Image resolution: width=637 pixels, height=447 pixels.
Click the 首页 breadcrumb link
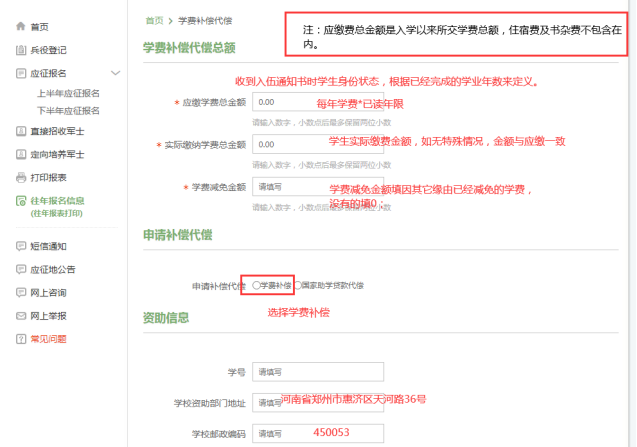[154, 20]
